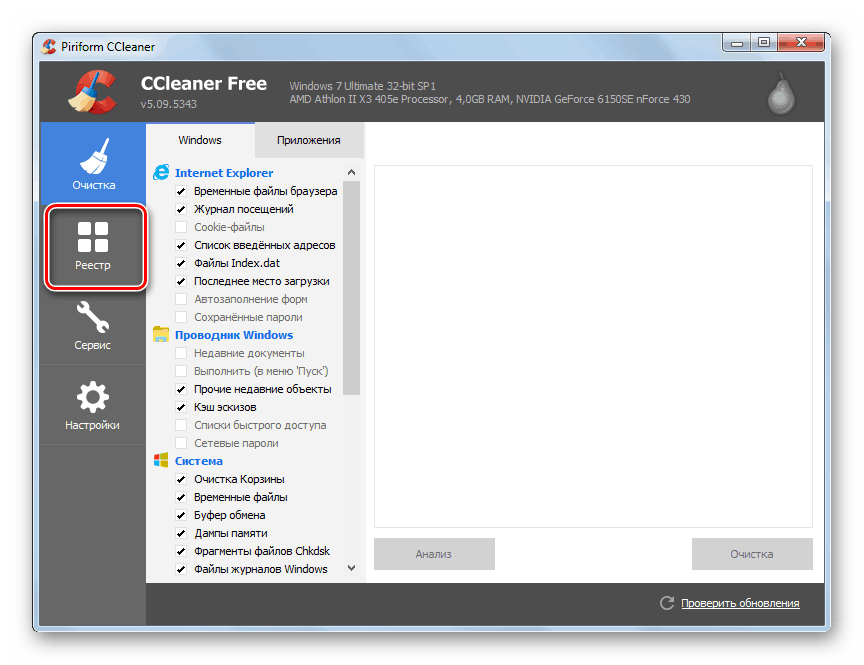Open the Реестр registry section

point(95,247)
